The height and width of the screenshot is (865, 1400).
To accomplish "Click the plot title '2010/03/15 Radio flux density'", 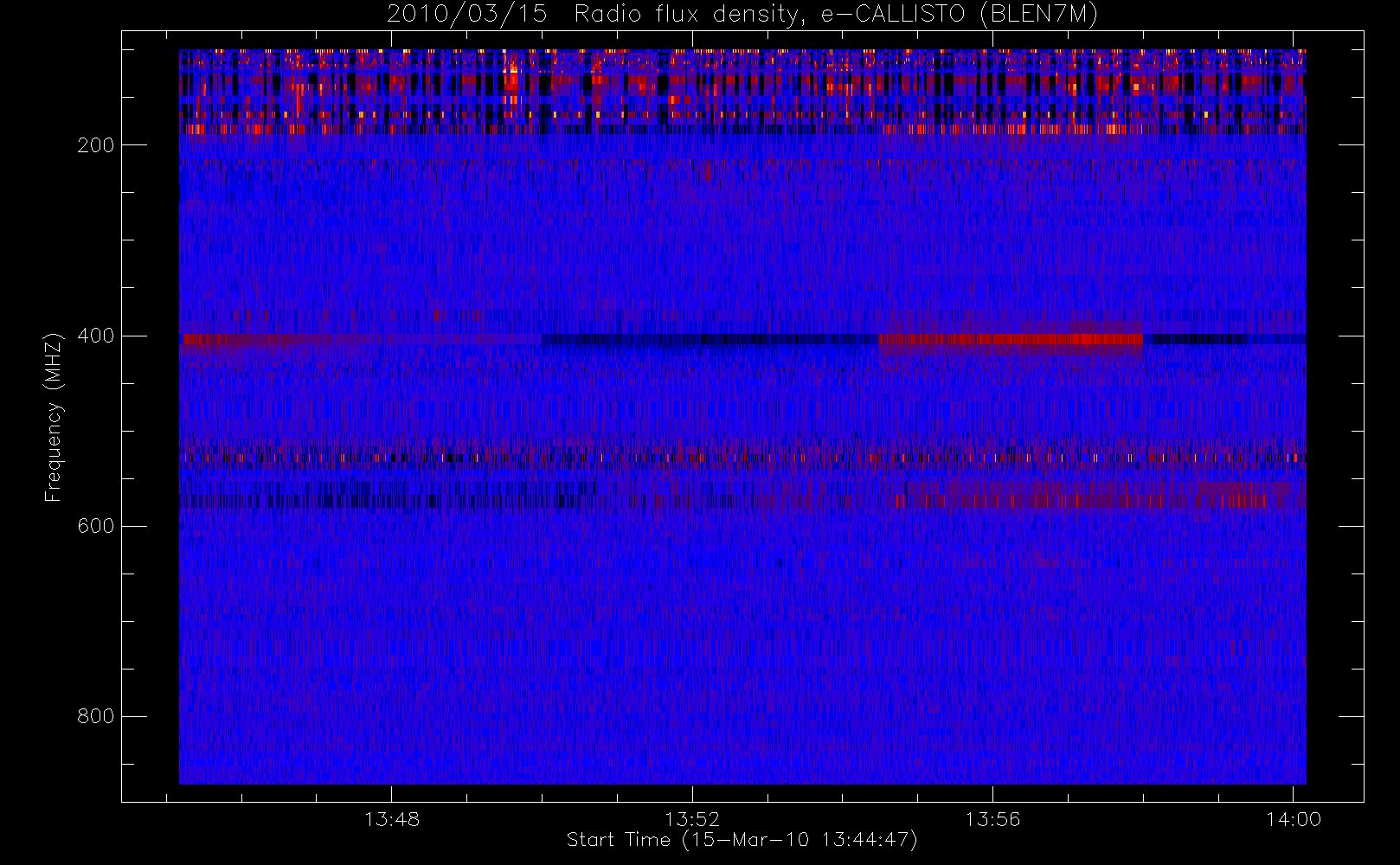I will pos(596,15).
